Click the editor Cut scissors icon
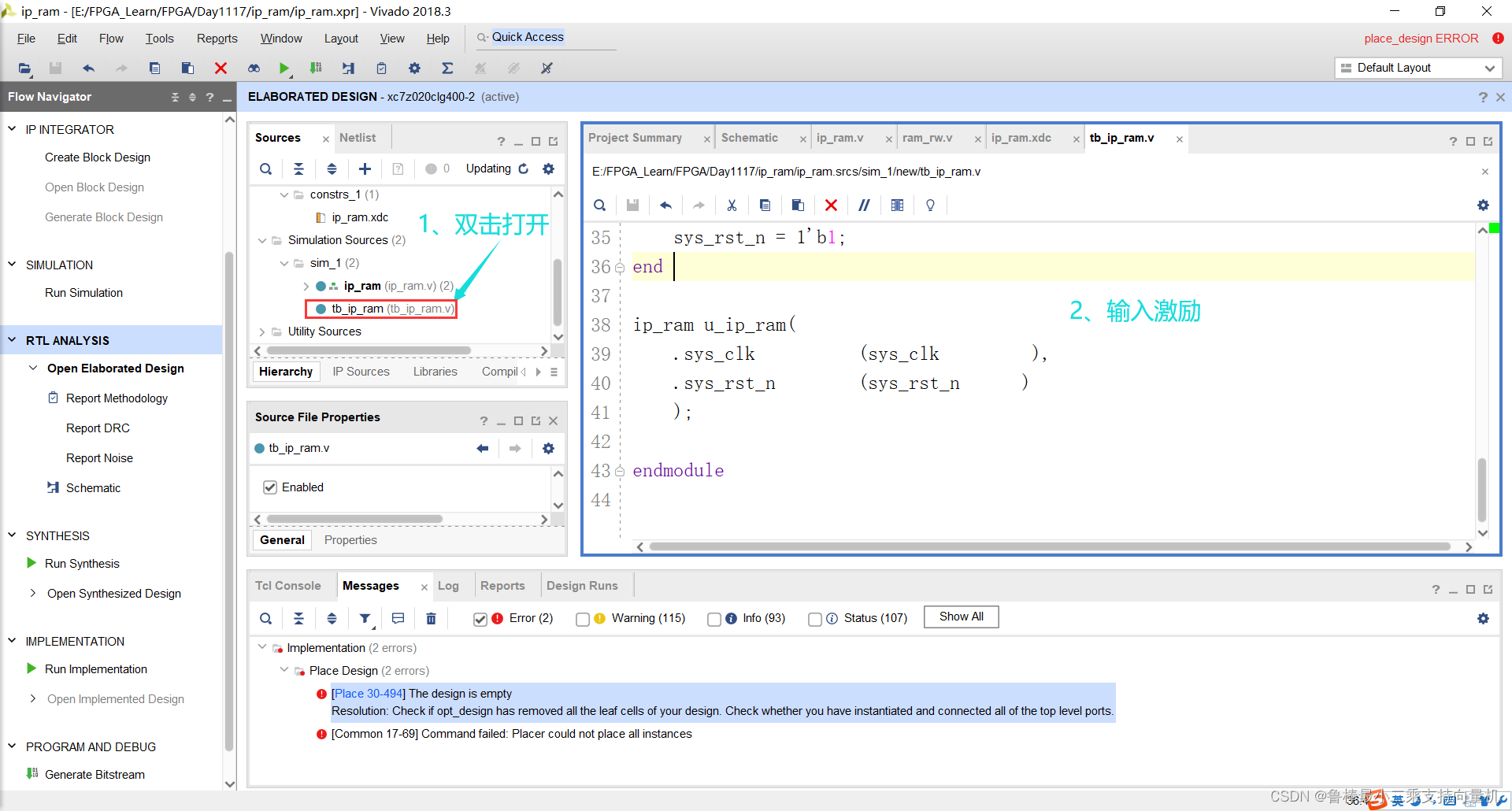Image resolution: width=1512 pixels, height=811 pixels. 732,205
